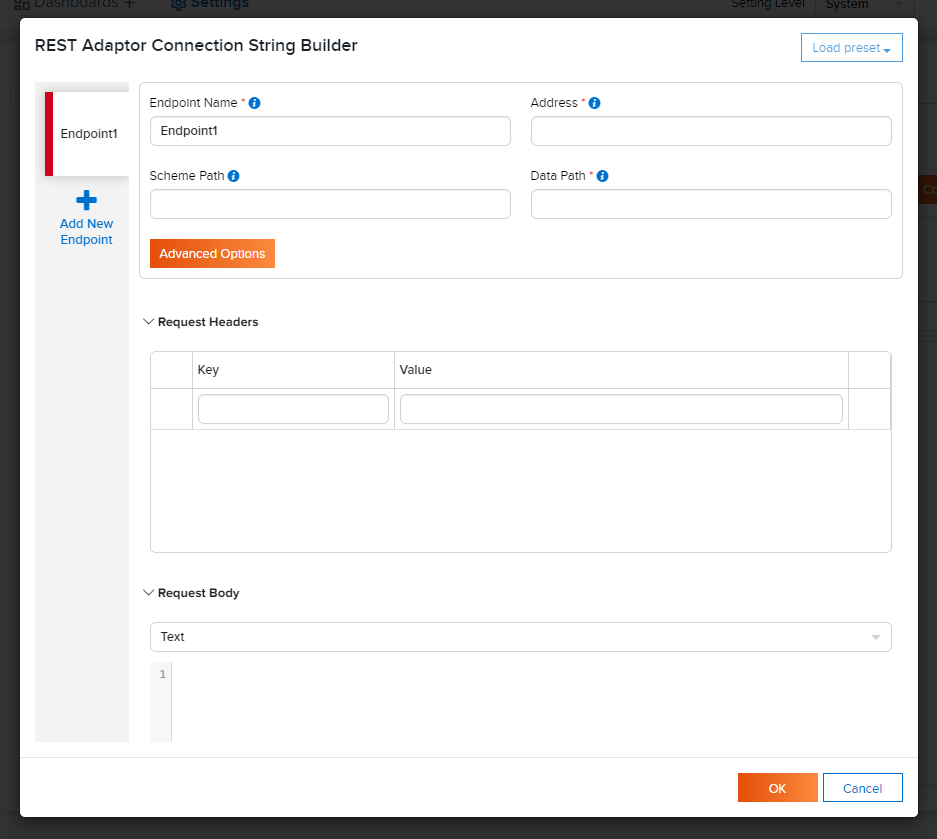Open Settings tab in background window
The height and width of the screenshot is (839, 937).
pos(210,5)
